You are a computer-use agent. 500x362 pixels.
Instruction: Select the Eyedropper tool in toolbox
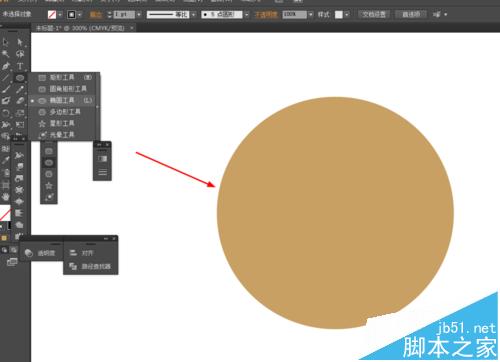point(5,161)
